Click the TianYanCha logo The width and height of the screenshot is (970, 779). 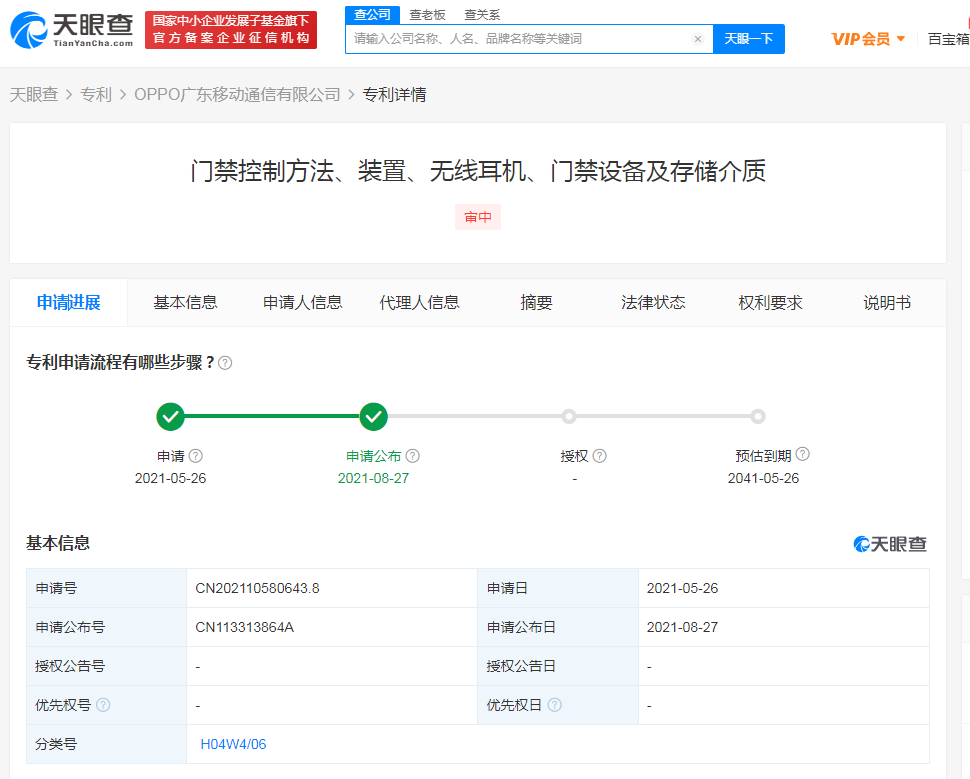pos(72,30)
